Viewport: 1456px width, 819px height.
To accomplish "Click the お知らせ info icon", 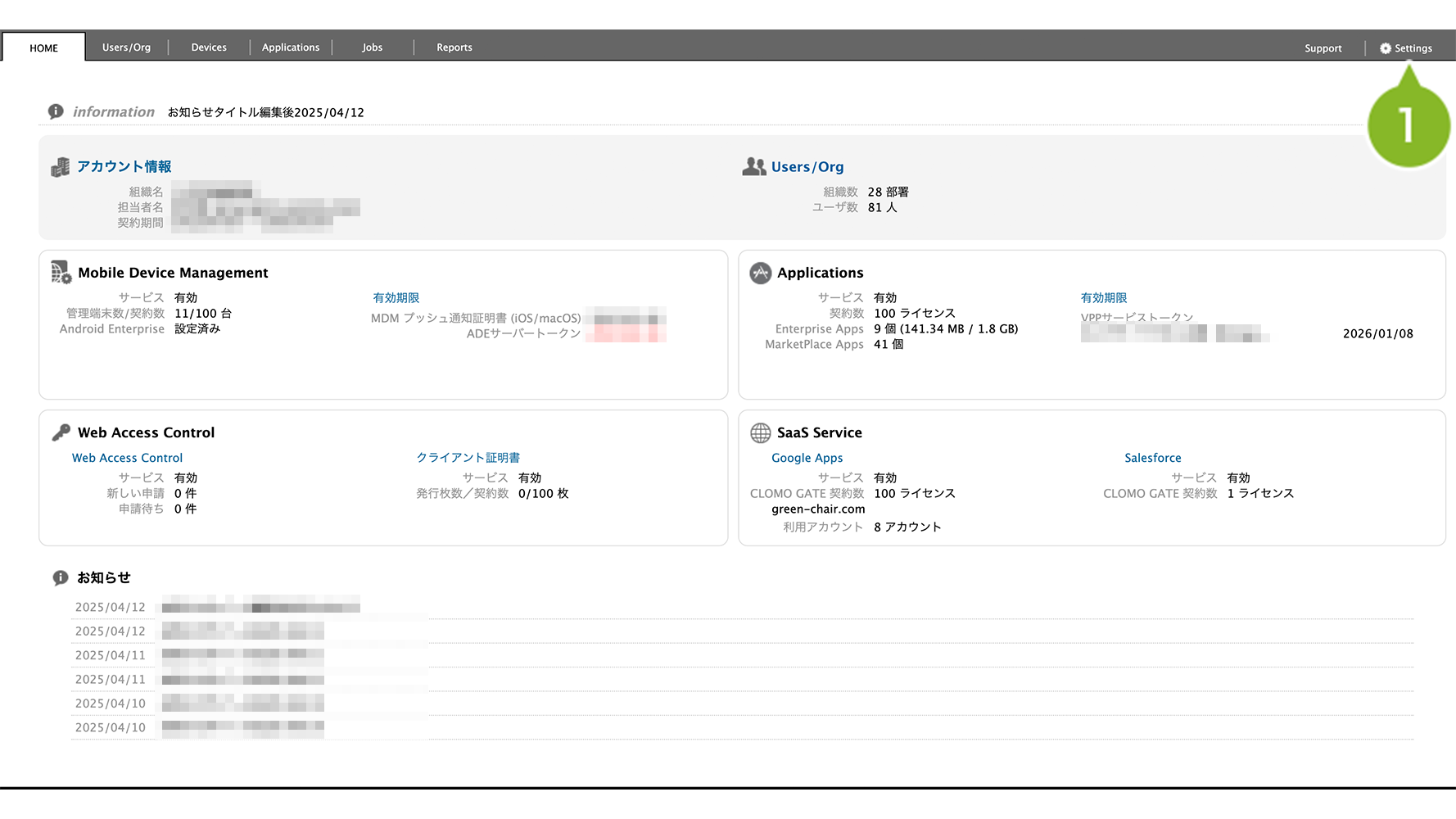I will (61, 577).
